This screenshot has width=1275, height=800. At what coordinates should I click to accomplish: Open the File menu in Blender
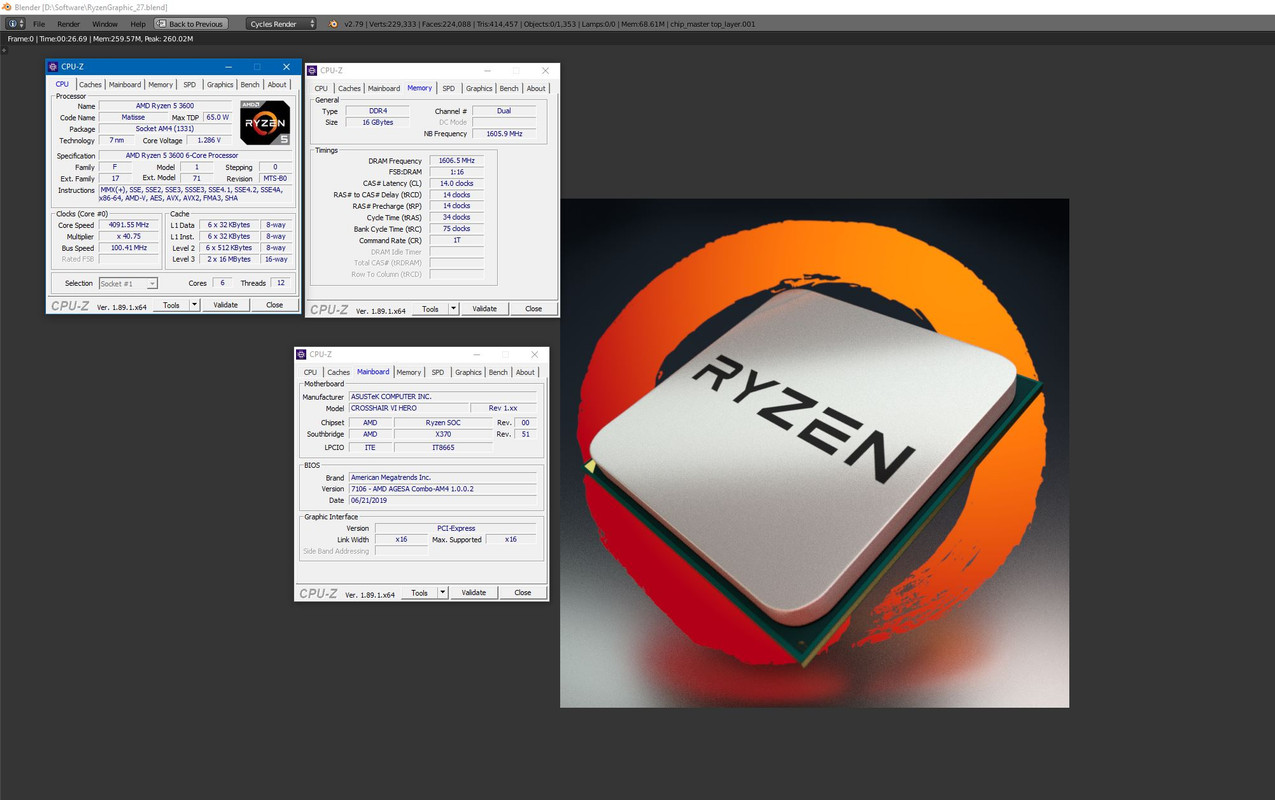39,23
